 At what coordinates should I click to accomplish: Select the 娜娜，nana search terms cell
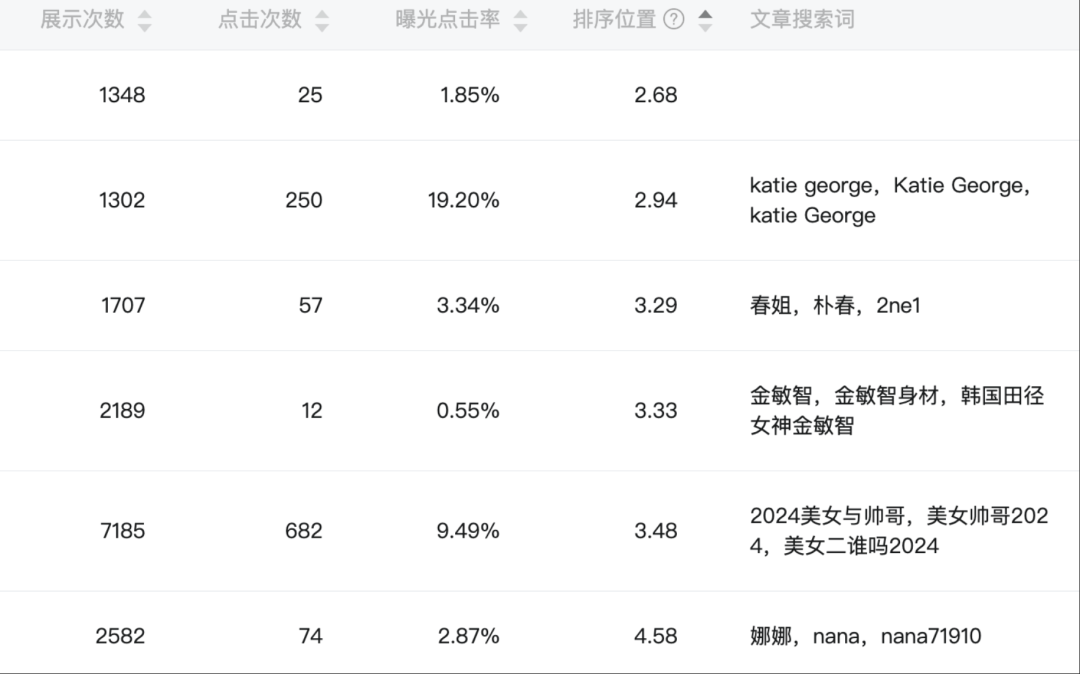coord(865,636)
